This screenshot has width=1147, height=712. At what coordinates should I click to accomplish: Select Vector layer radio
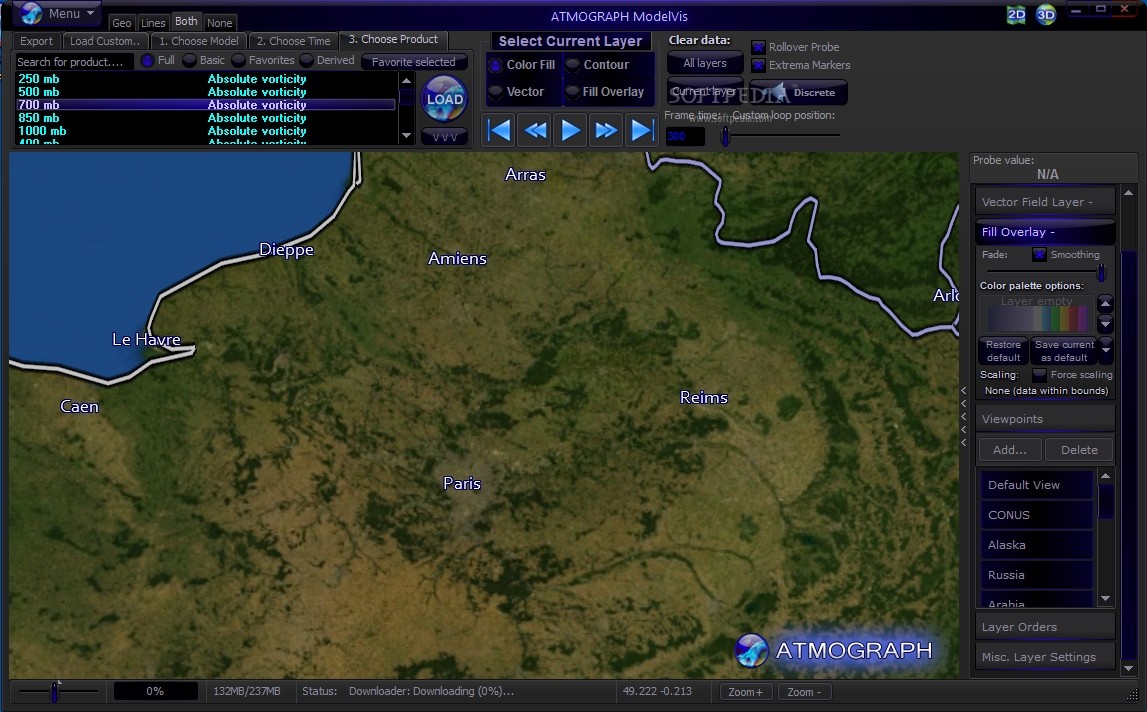coord(495,92)
